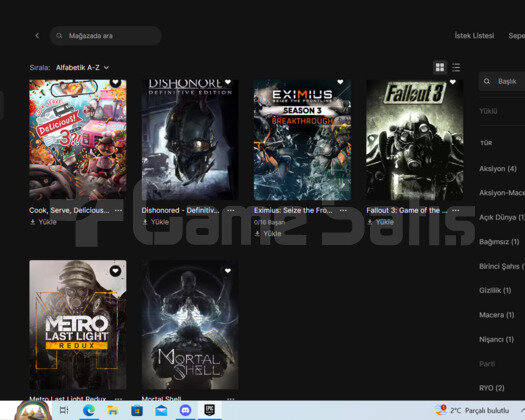Open File Explorer from the taskbar
This screenshot has width=525, height=420.
pyautogui.click(x=113, y=410)
